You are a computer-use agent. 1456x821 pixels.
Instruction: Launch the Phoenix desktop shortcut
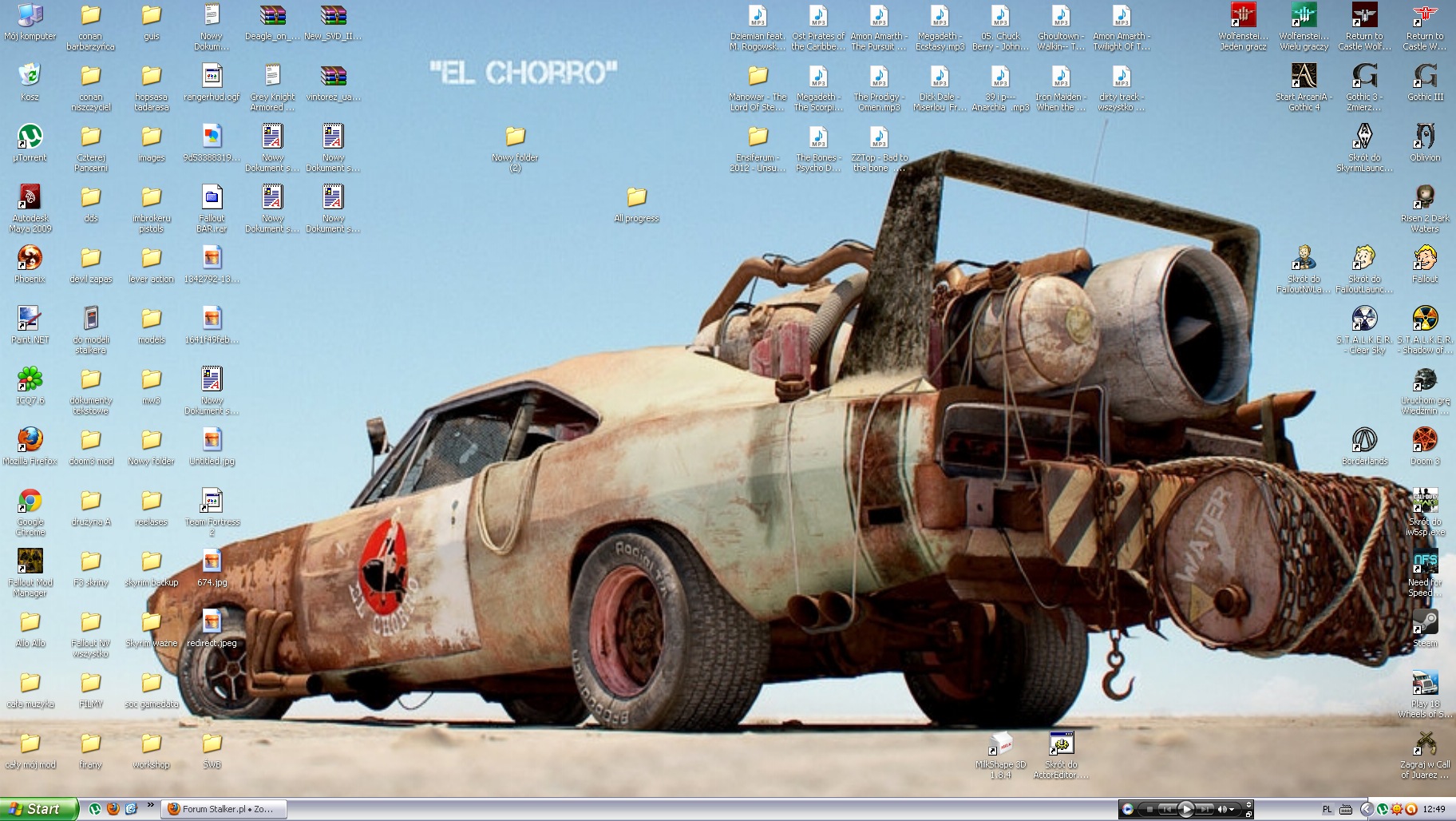[x=30, y=264]
